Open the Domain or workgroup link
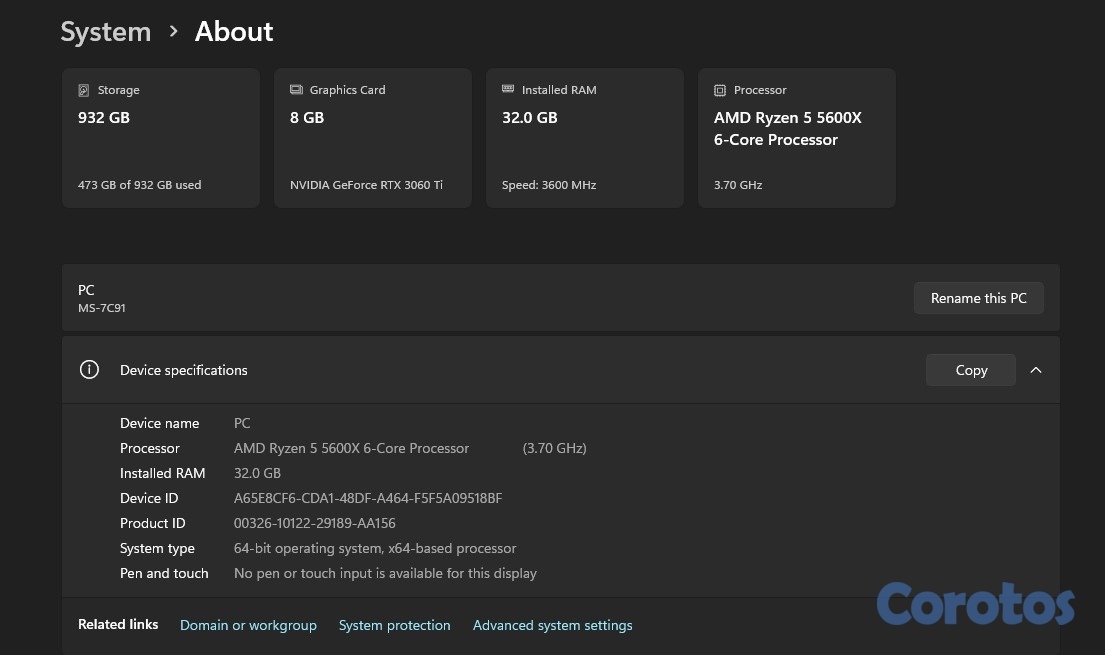This screenshot has height=655, width=1105. (248, 625)
